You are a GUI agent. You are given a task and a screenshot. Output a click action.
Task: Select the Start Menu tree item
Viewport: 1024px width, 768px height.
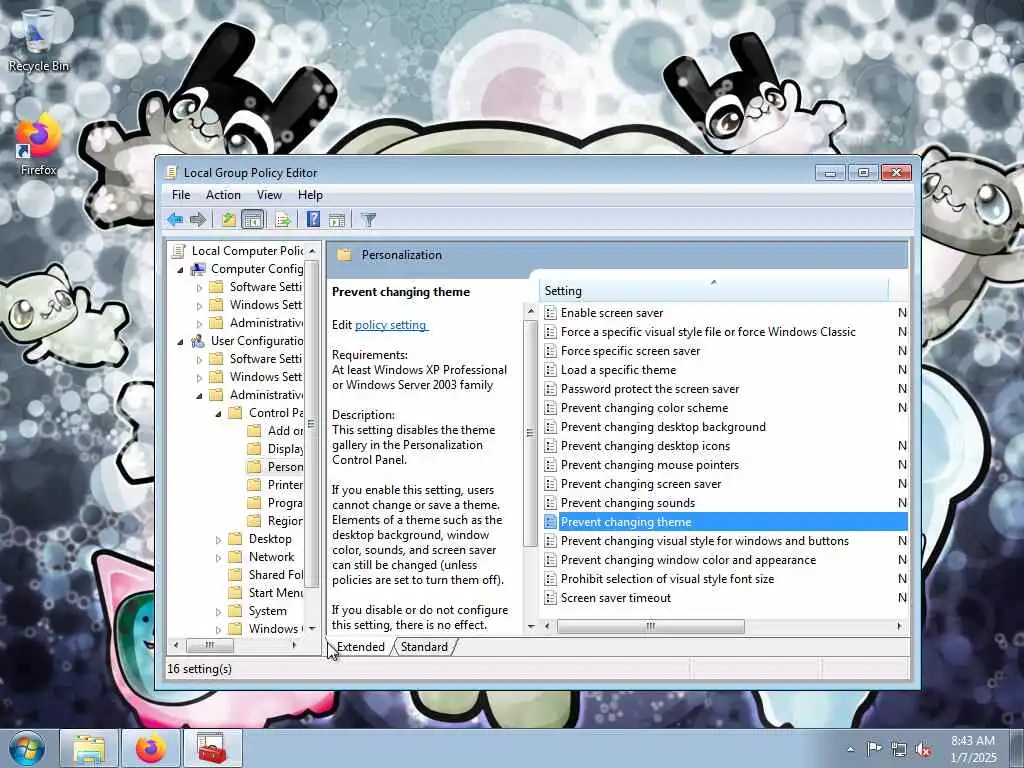[x=276, y=593]
